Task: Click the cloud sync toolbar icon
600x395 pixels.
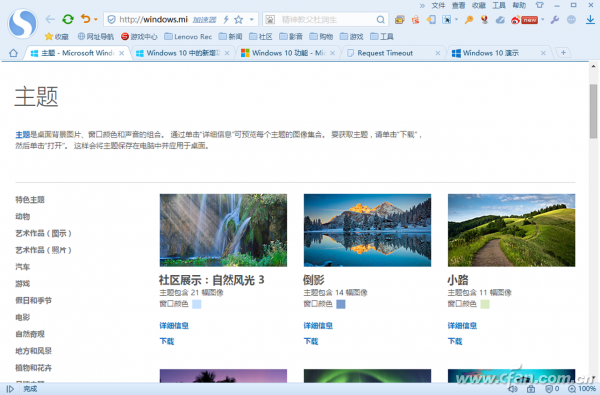Action: coord(500,20)
